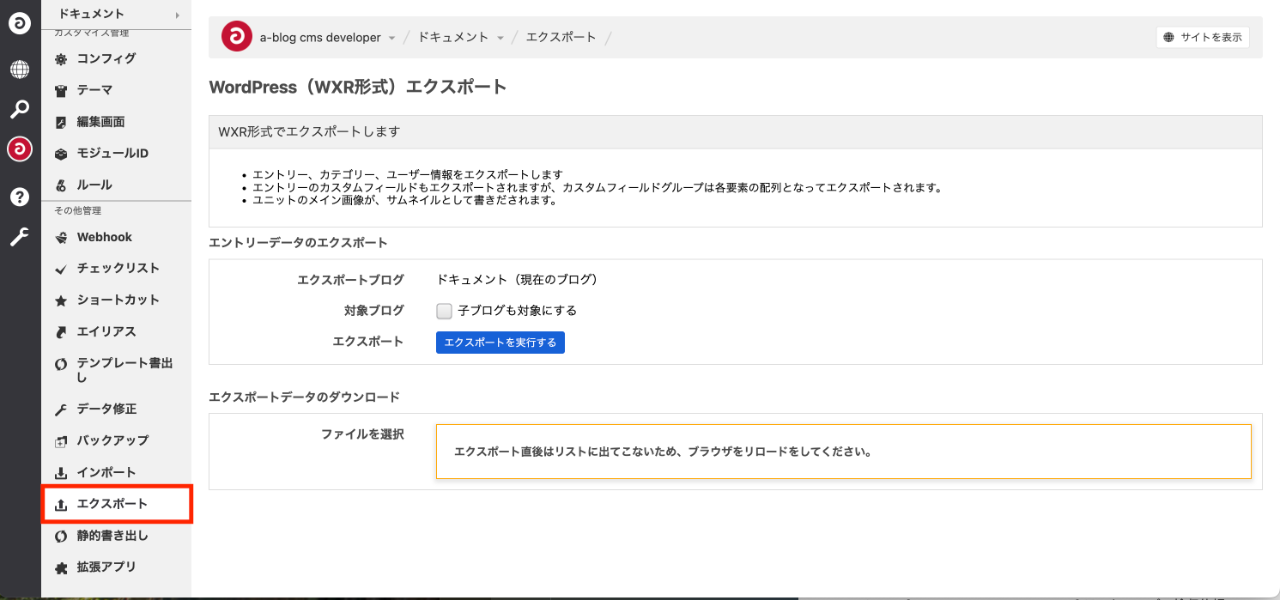Click the icon beside ルール
The image size is (1280, 600).
point(61,185)
